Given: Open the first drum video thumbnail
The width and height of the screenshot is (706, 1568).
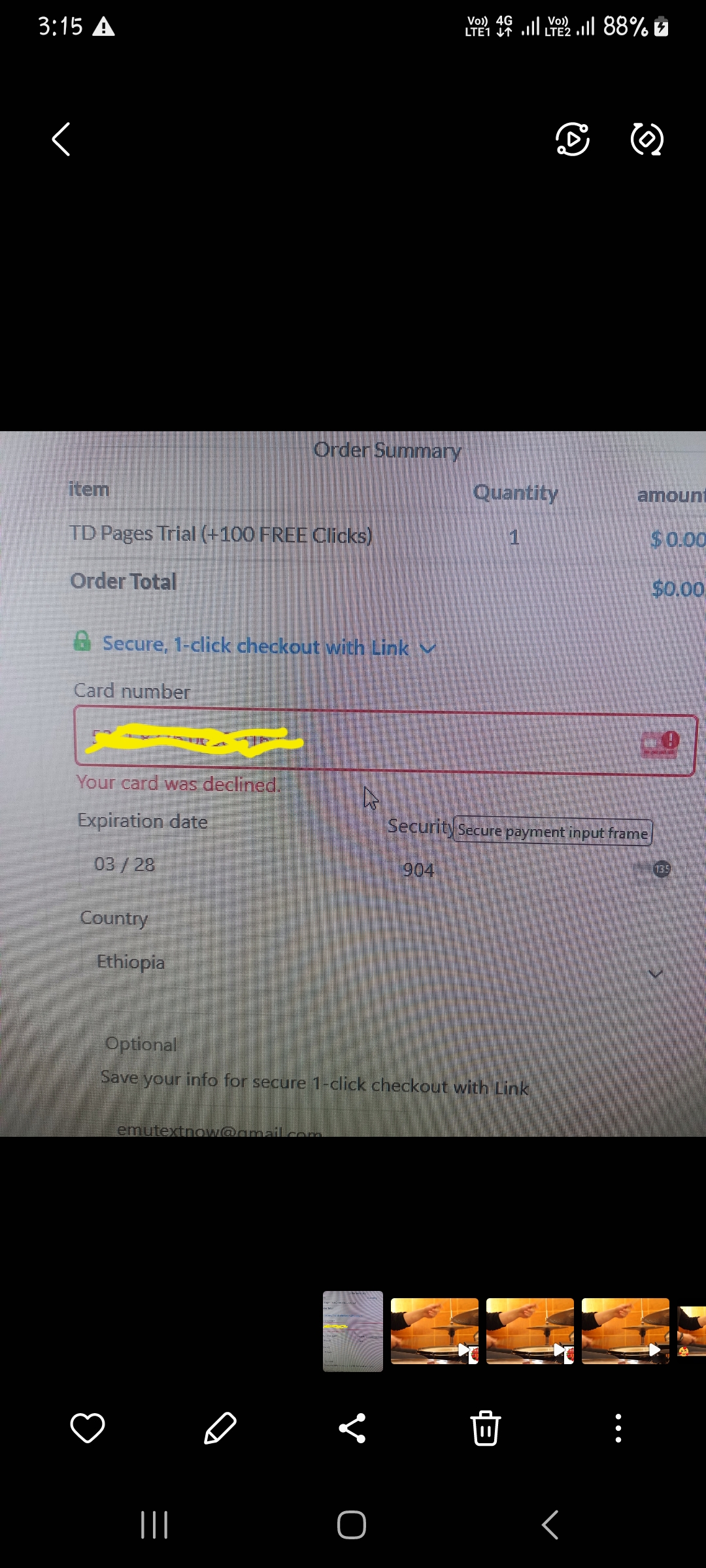Looking at the screenshot, I should [435, 1331].
